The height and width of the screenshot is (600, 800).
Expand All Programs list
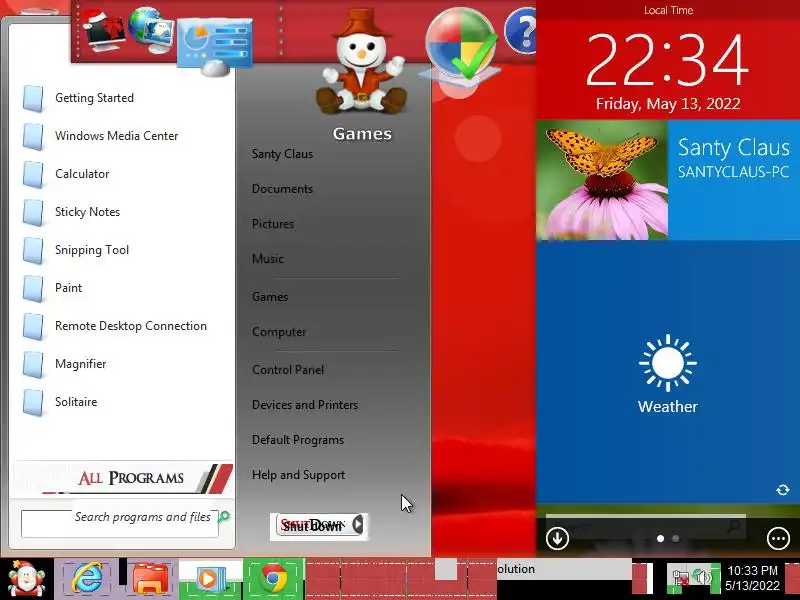click(122, 478)
